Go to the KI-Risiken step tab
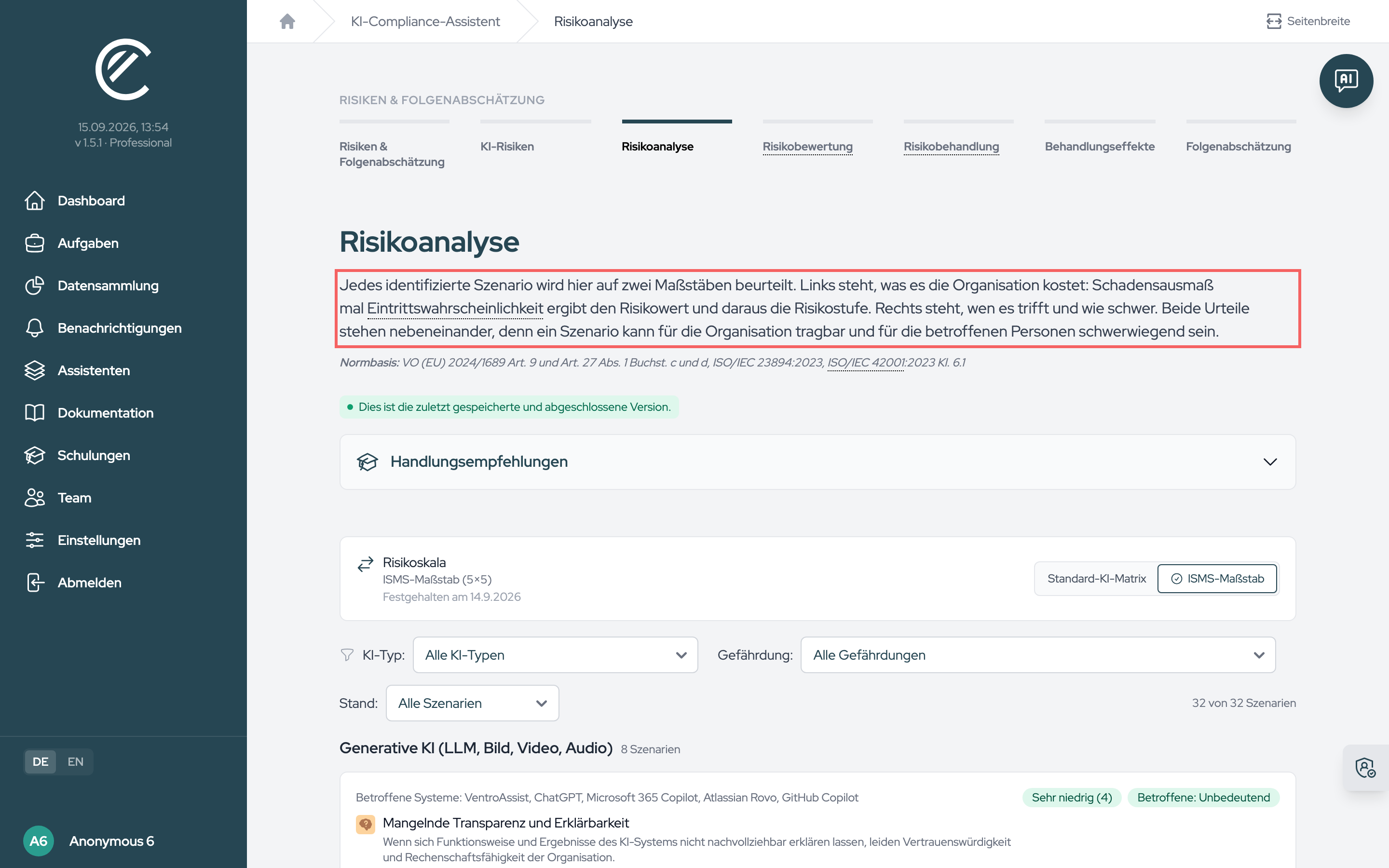Viewport: 1389px width, 868px height. pyautogui.click(x=507, y=147)
